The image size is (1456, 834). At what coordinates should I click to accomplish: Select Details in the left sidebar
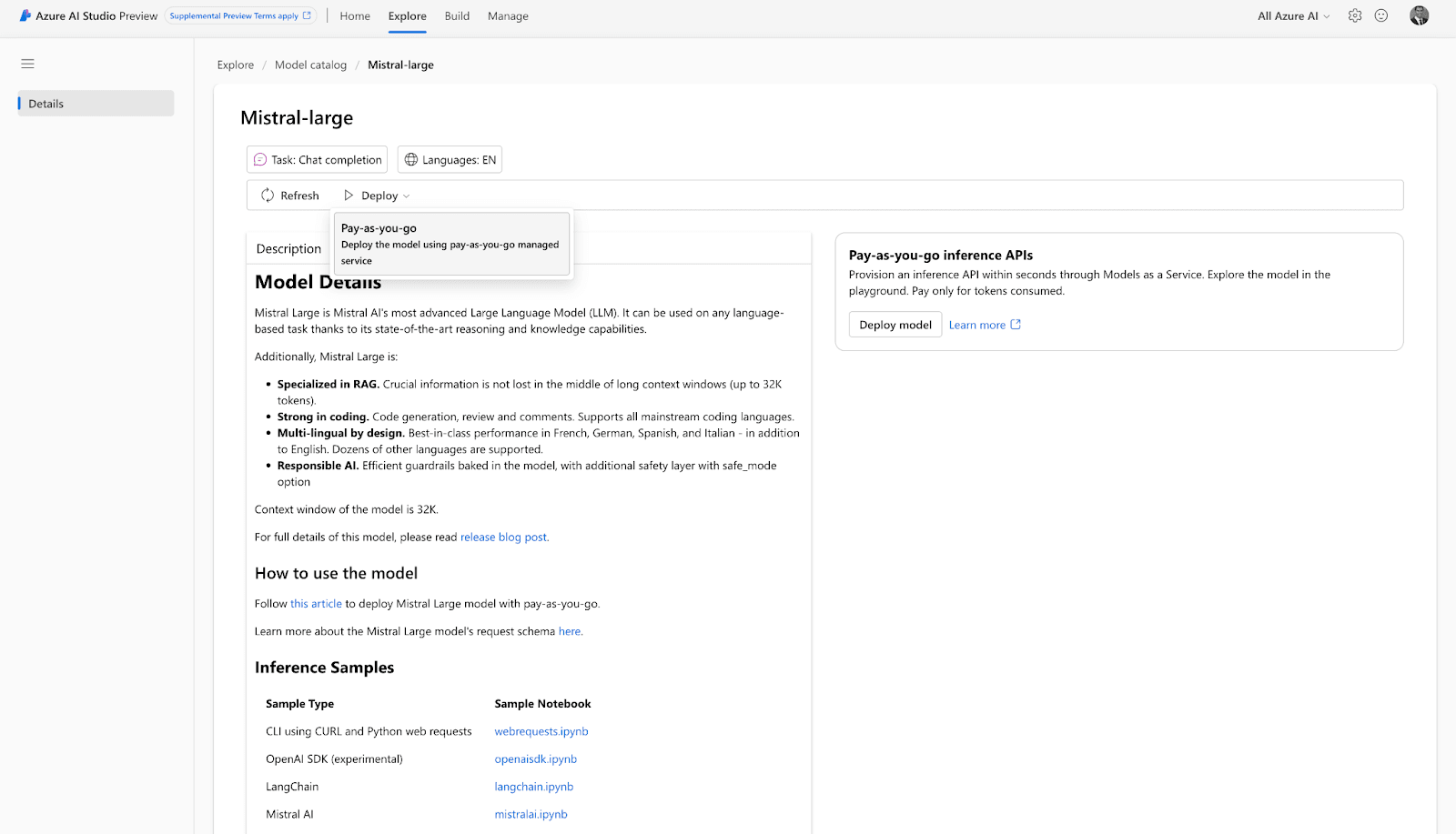pyautogui.click(x=96, y=104)
